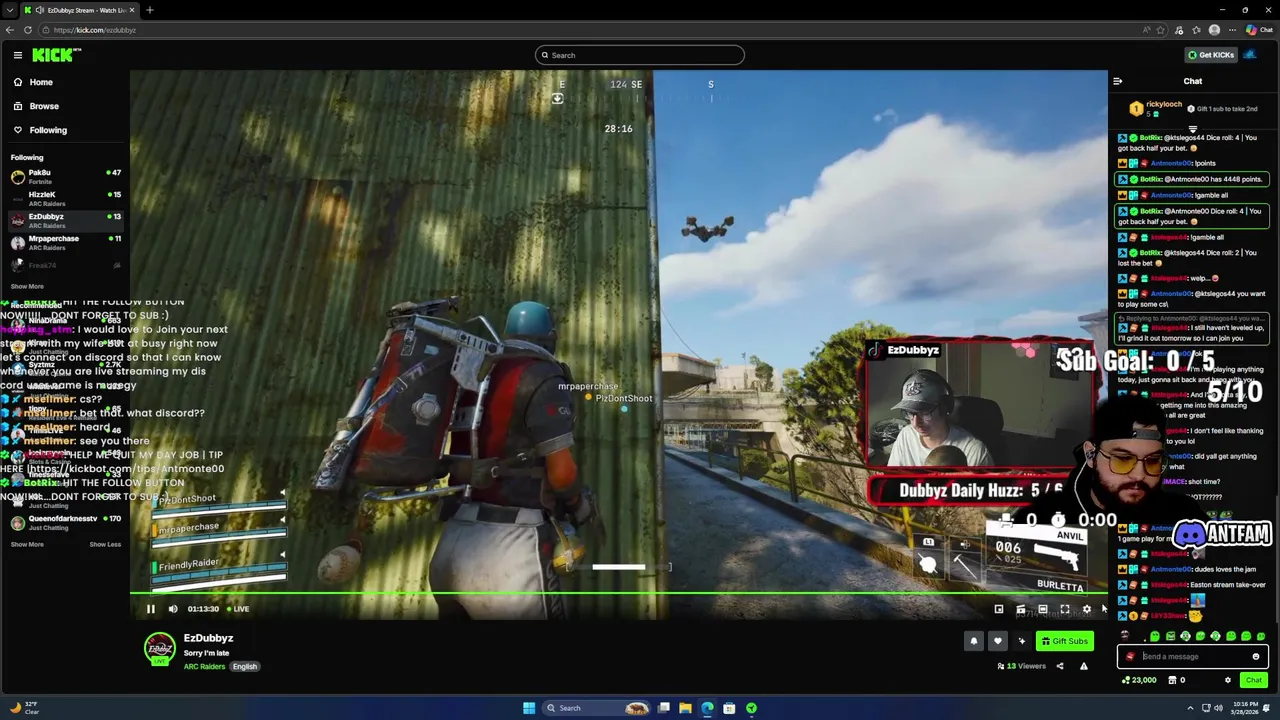Click the Kick logo
Screen dimensions: 1280x720
[55, 55]
